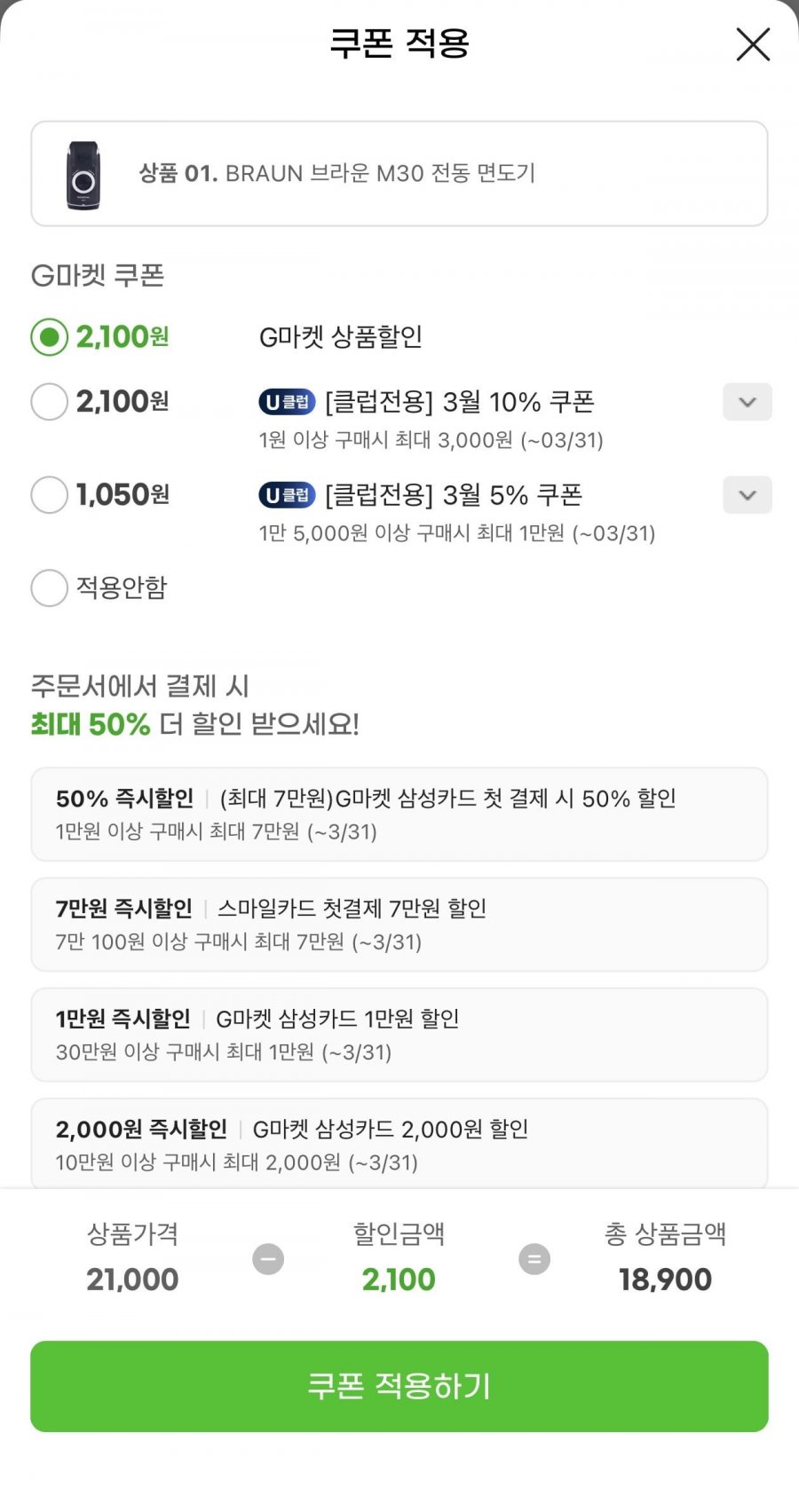Select the 3월 10% 쿠폰 radio button
The width and height of the screenshot is (799, 1512).
click(50, 402)
